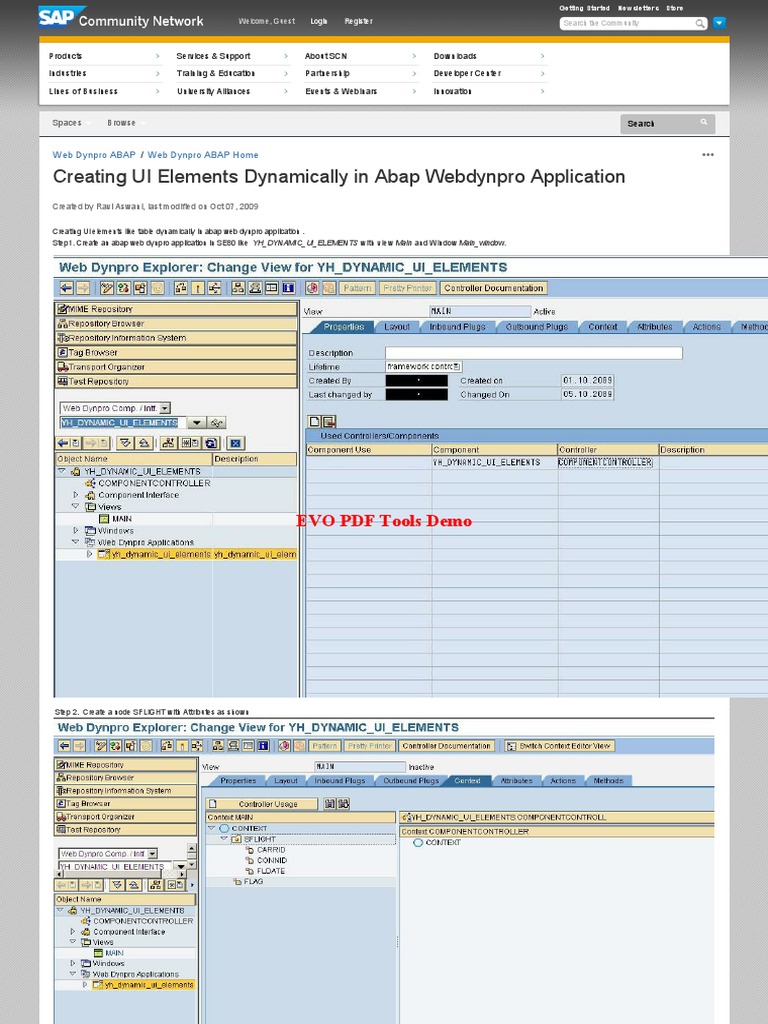Click the Test Repository icon in Step 1 screenshot
This screenshot has height=1024, width=768.
[x=62, y=381]
